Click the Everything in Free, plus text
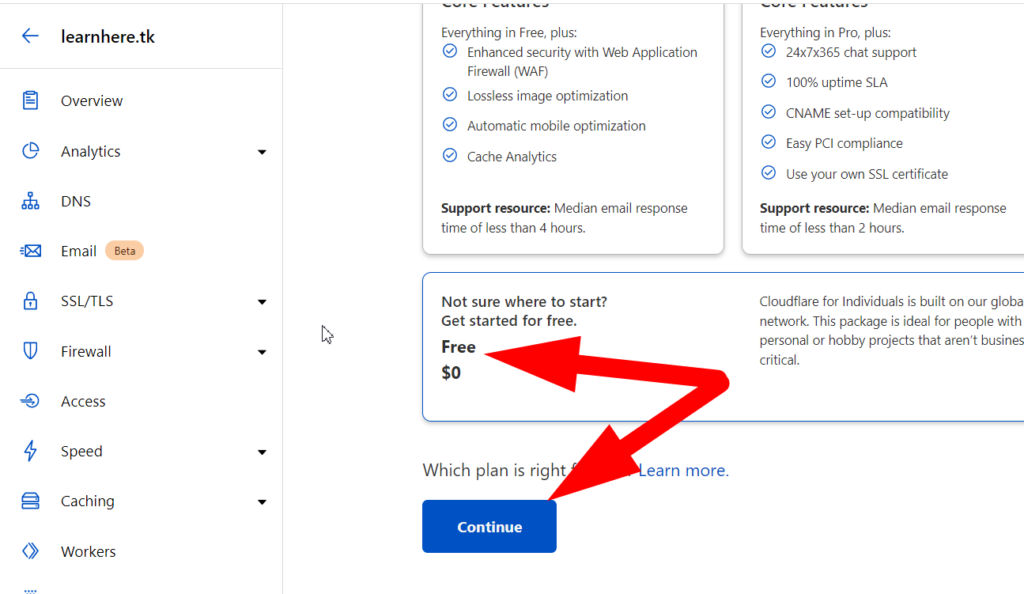1024x594 pixels. coord(509,33)
